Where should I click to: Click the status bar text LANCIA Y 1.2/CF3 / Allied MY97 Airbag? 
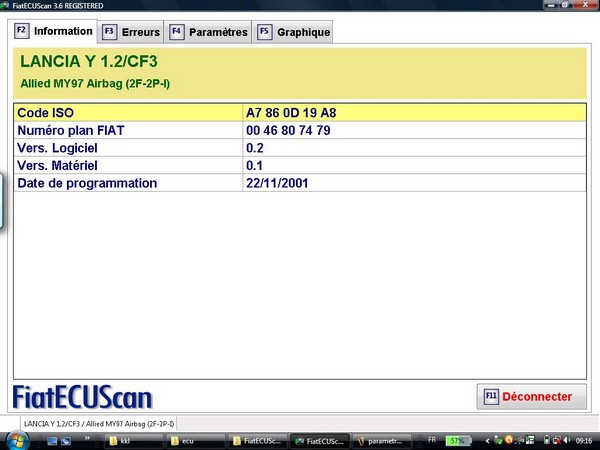(x=99, y=424)
